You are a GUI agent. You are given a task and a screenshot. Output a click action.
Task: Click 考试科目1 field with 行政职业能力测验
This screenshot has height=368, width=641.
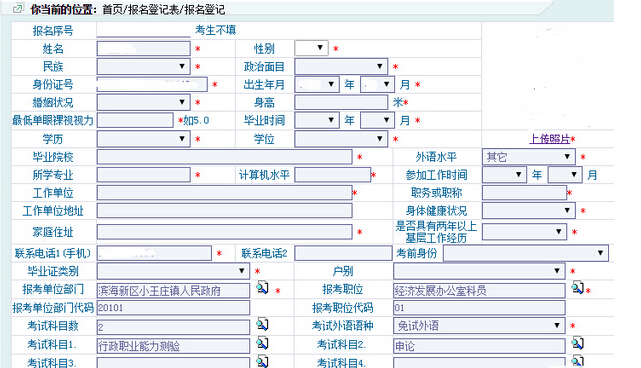tap(173, 346)
